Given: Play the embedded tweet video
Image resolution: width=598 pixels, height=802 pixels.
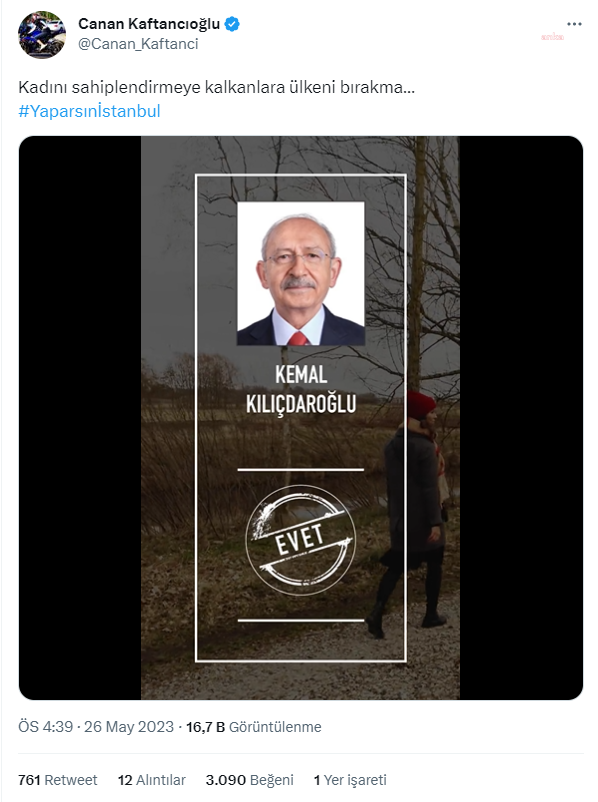Looking at the screenshot, I should (301, 418).
